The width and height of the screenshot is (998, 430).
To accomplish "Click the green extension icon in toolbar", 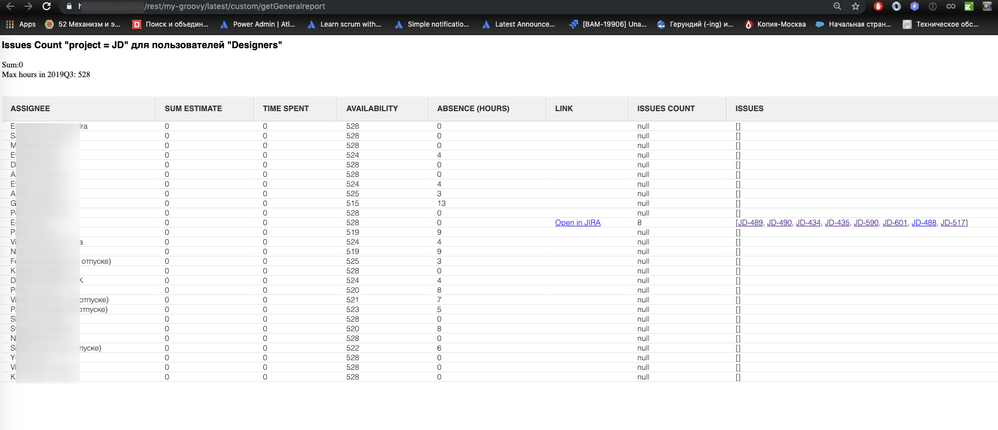I will pyautogui.click(x=969, y=6).
